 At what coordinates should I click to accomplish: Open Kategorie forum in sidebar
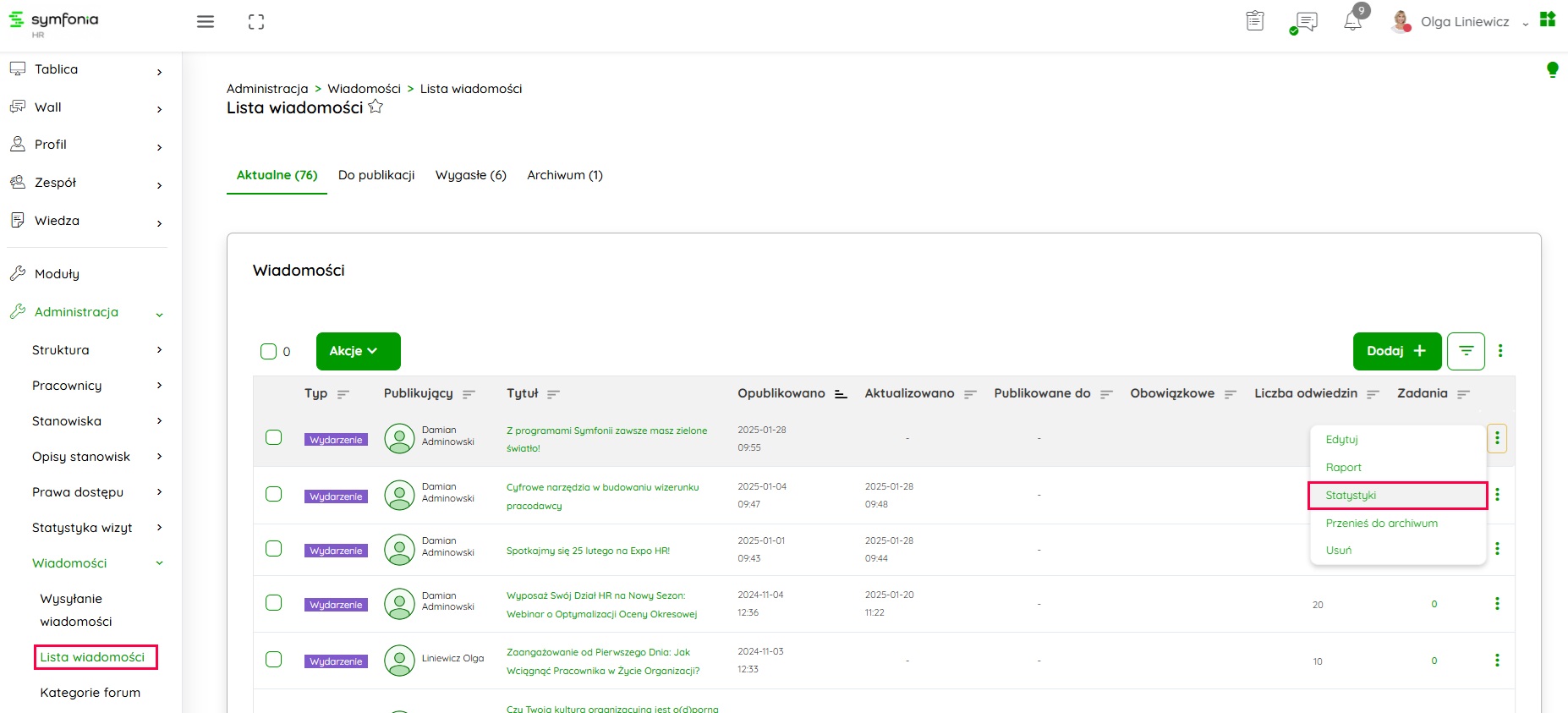pyautogui.click(x=90, y=693)
